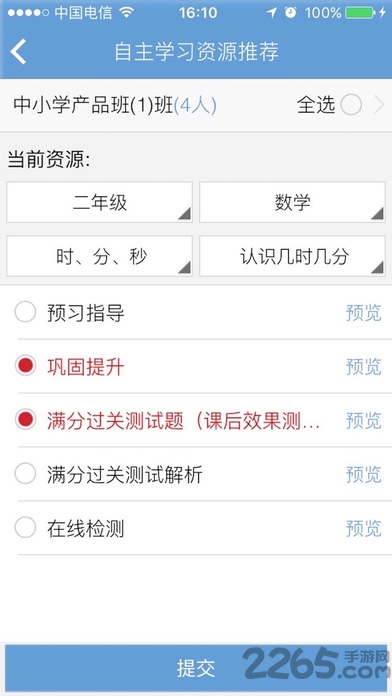Open the 时、分、秒 chapter dropdown
The image size is (392, 696).
click(x=99, y=256)
